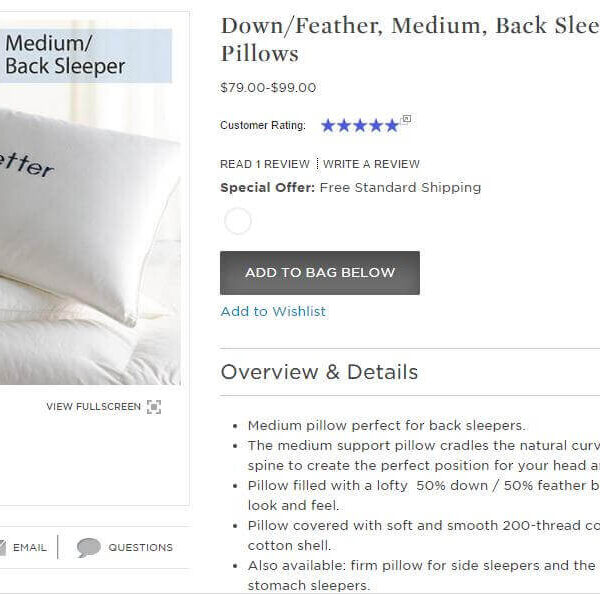Screen dimensions: 600x594
Task: Click the Write a Review link
Action: (x=371, y=164)
